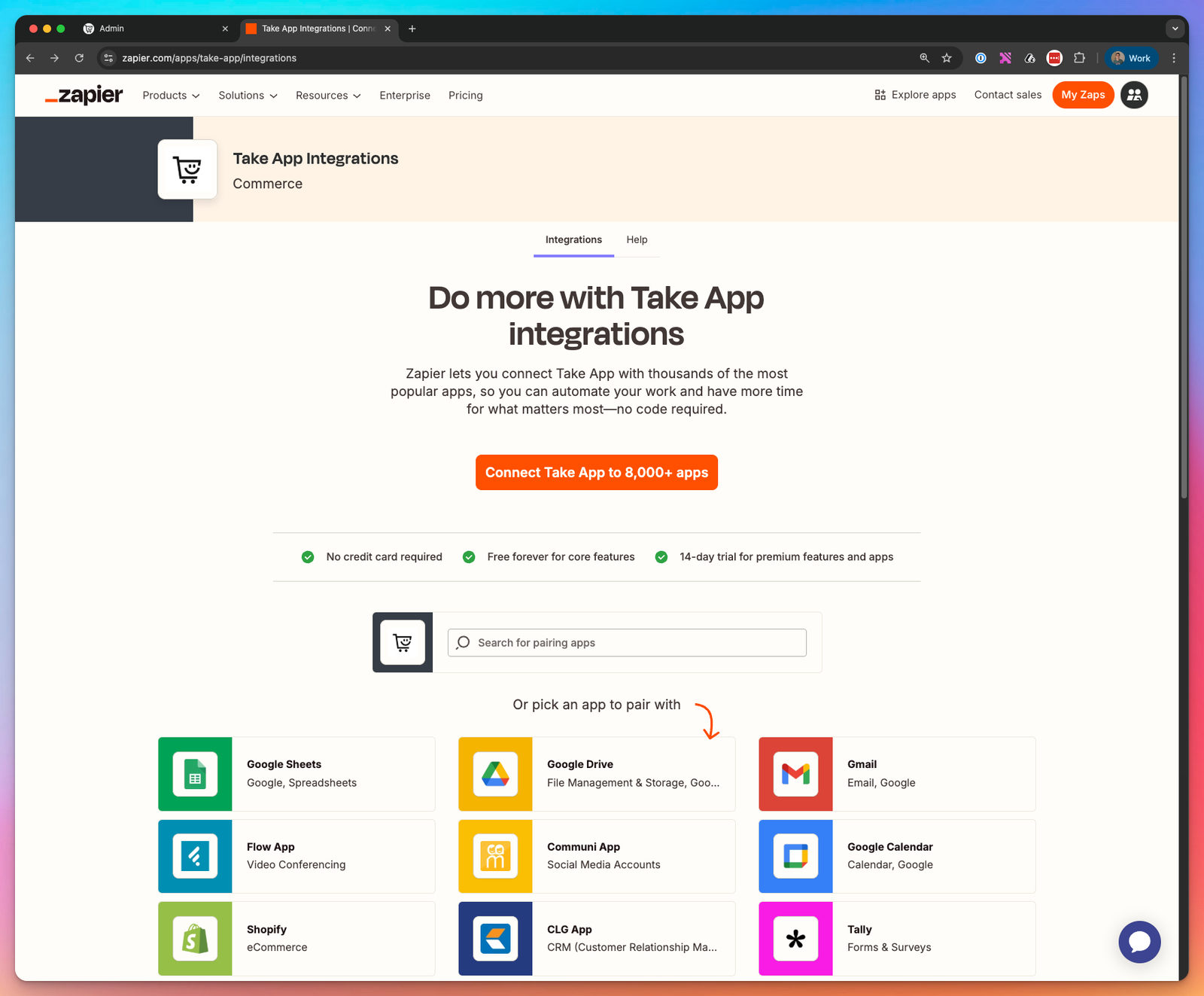
Task: Go back to the previous page
Action: (x=30, y=58)
